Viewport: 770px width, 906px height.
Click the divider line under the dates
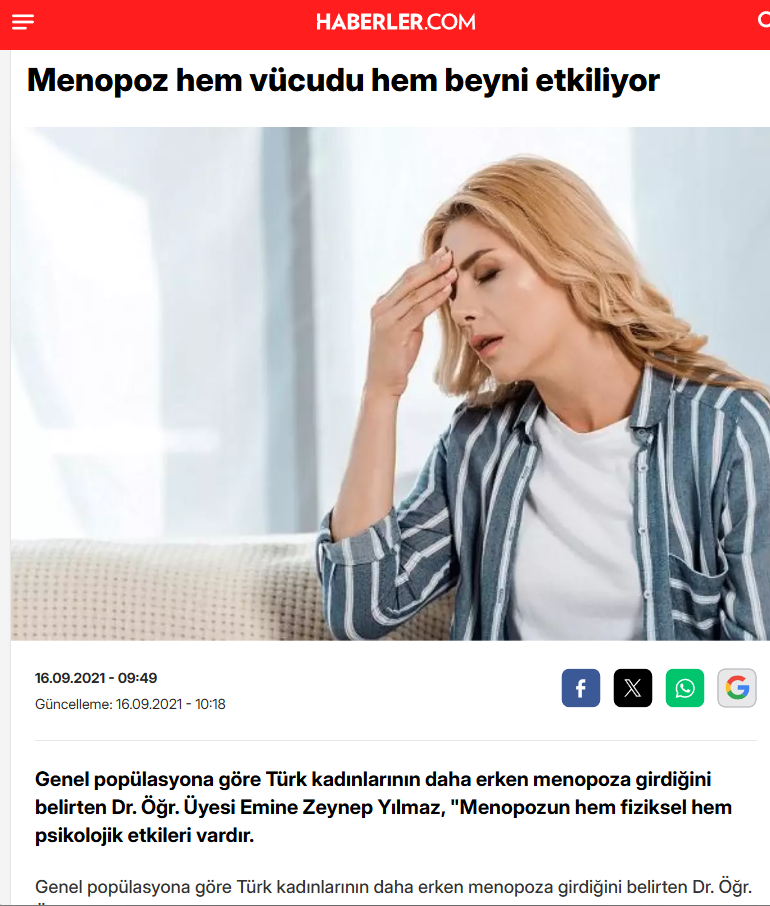pyautogui.click(x=396, y=740)
